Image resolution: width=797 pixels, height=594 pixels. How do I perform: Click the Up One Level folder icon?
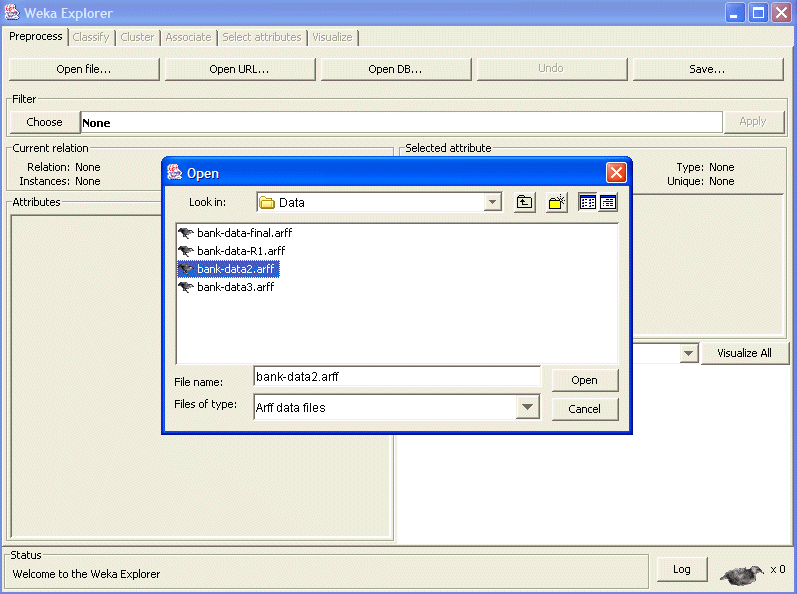[525, 202]
